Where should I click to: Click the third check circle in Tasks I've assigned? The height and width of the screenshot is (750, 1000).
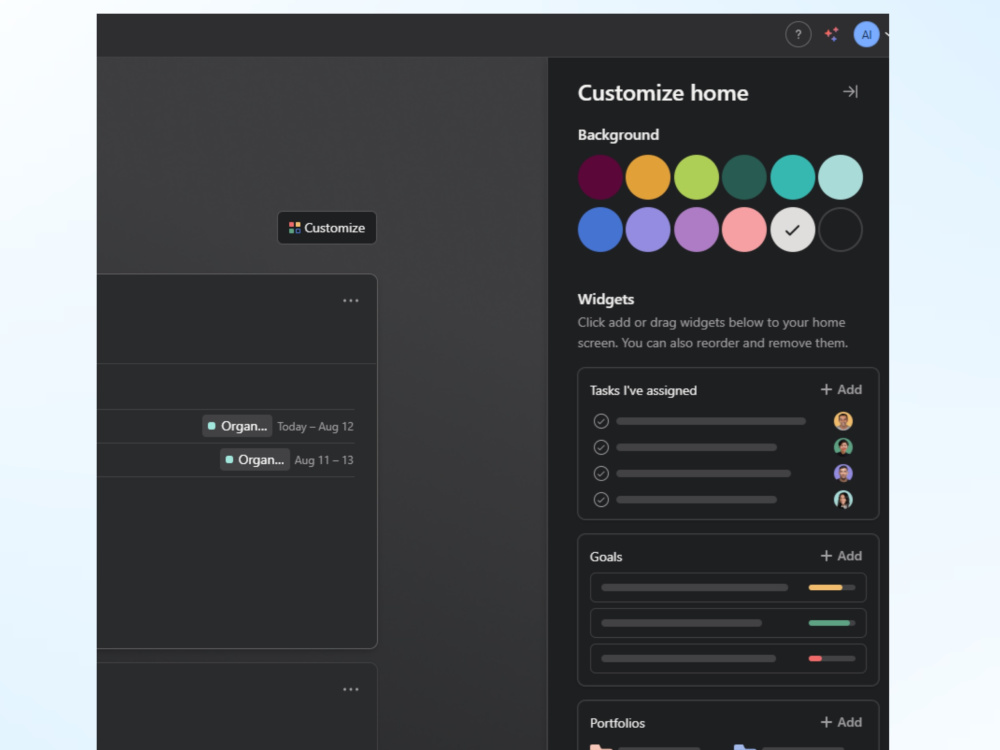tap(601, 473)
